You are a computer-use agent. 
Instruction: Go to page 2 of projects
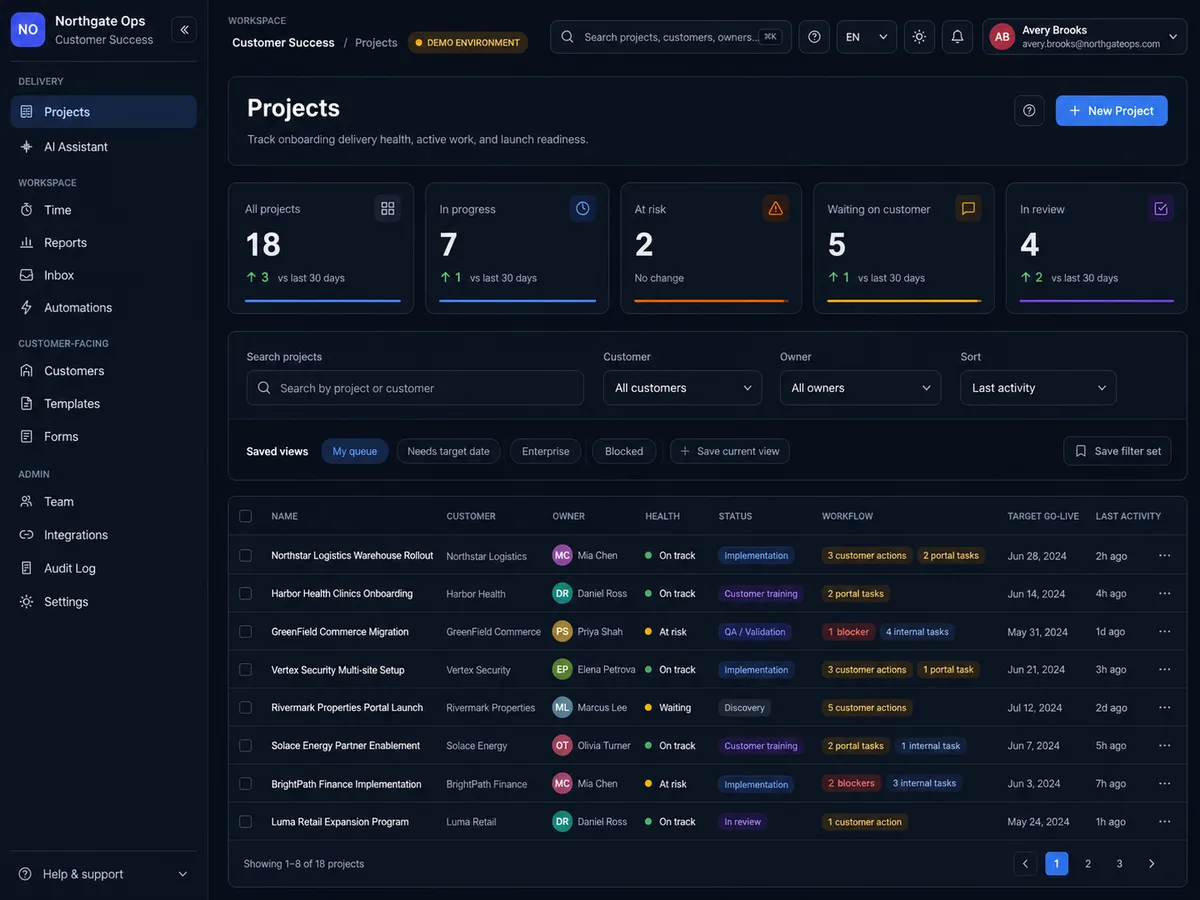(1088, 863)
